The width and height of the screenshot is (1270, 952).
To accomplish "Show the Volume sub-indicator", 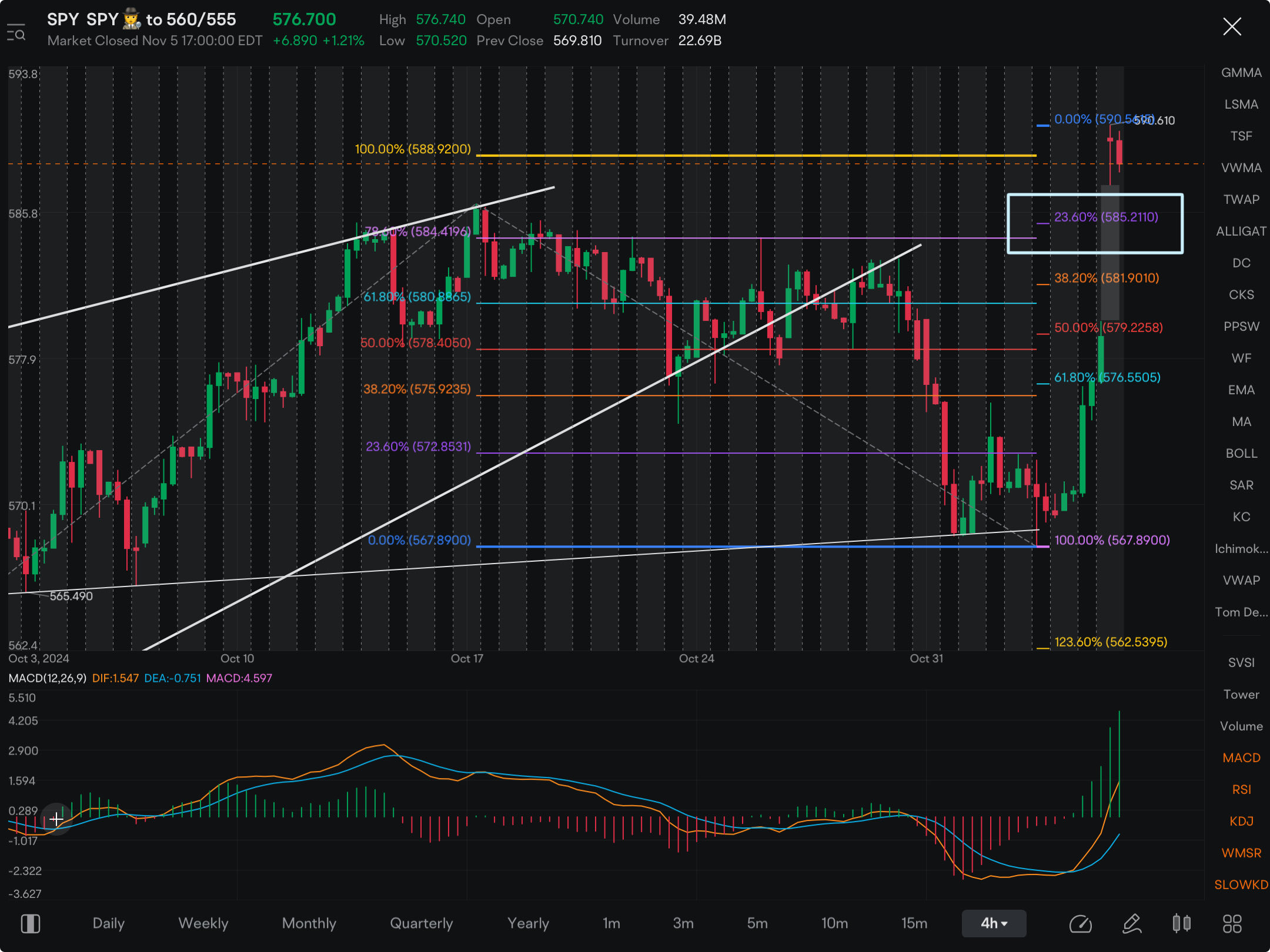I will (1241, 726).
